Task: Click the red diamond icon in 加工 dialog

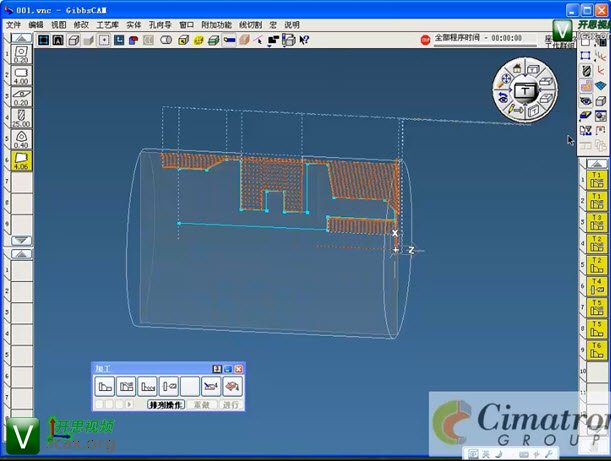Action: tap(233, 386)
